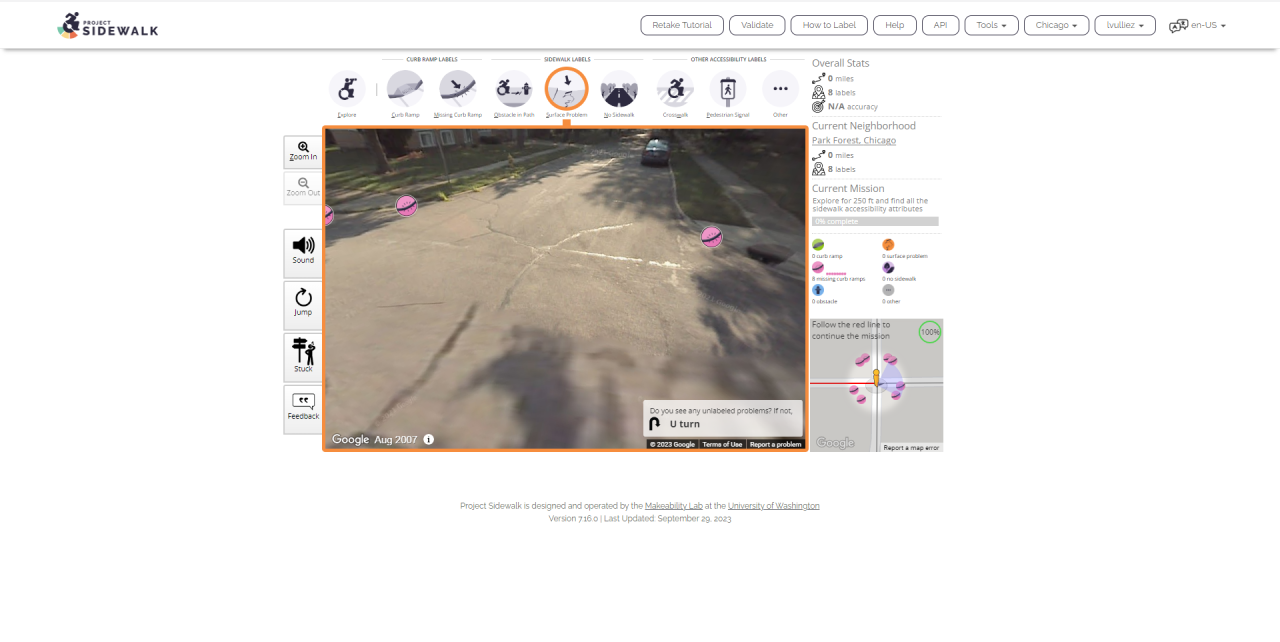Viewport: 1280px width, 642px height.
Task: Open the Park Forest, Chicago link
Action: 854,140
